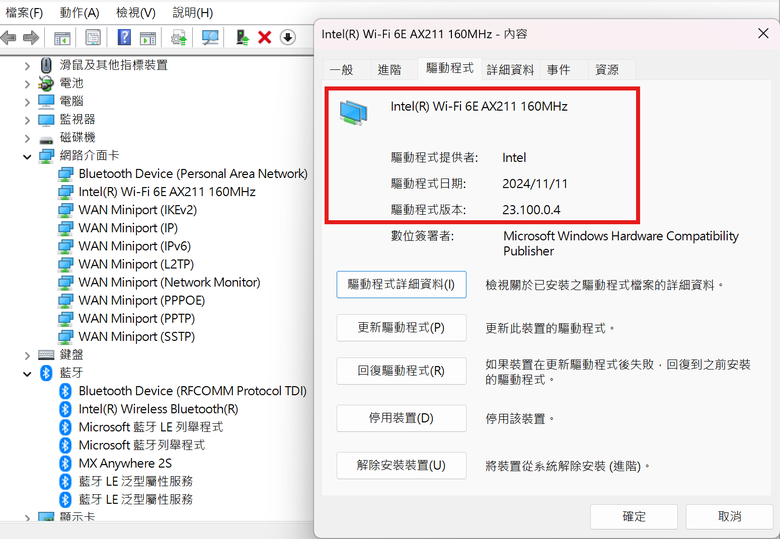Click the network device icon in properties dialog
Viewport: 780px width, 539px height.
[x=353, y=112]
